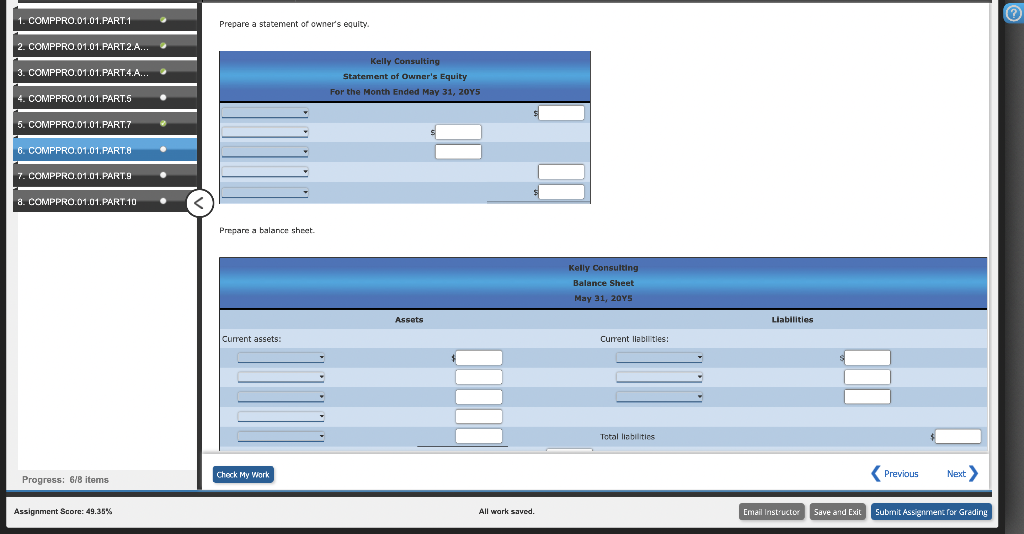1024x534 pixels.
Task: Open first current assets account dropdown
Action: [x=281, y=358]
